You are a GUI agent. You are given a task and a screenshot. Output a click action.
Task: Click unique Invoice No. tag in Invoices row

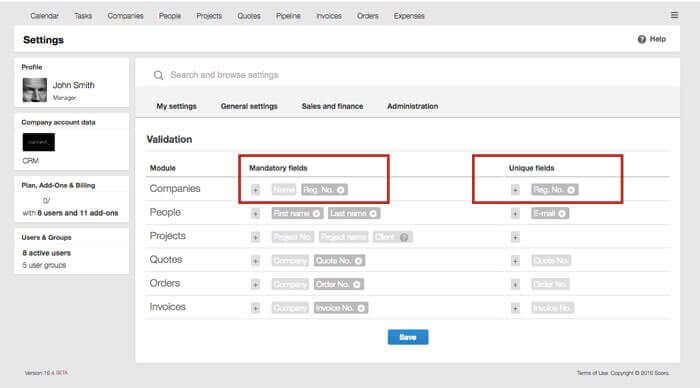click(x=553, y=308)
